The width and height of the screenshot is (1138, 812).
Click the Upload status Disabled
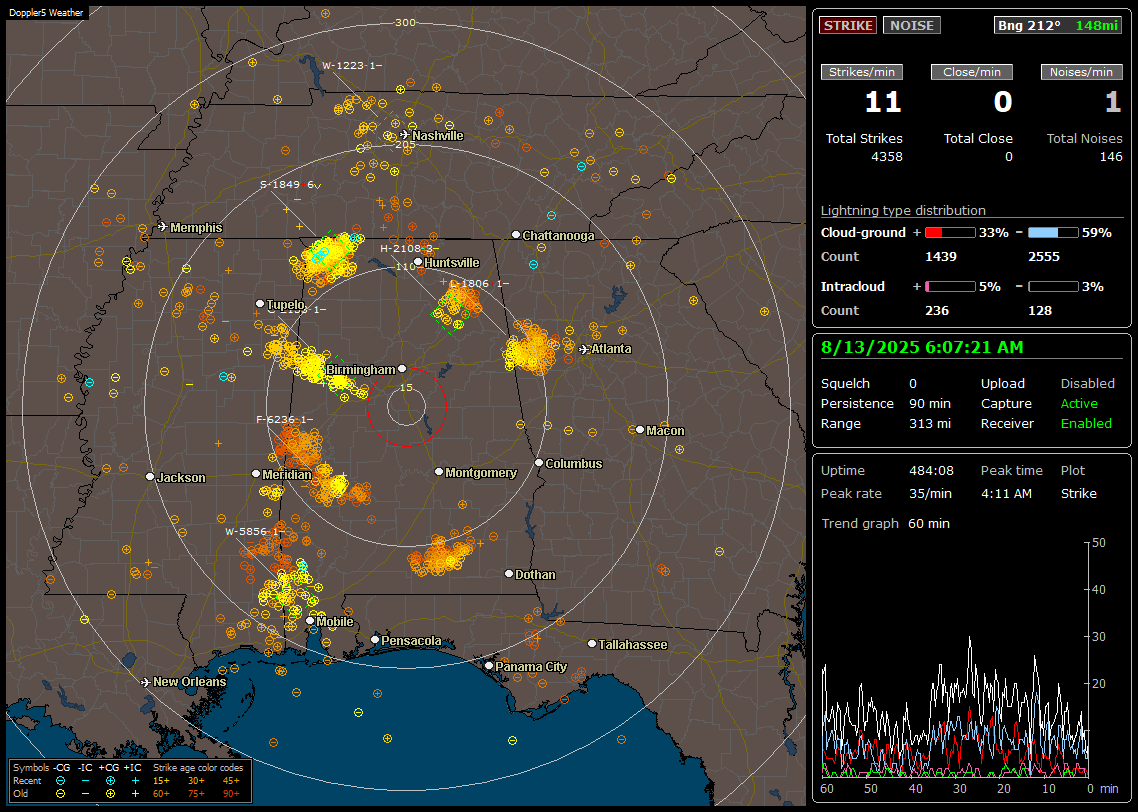(1087, 384)
